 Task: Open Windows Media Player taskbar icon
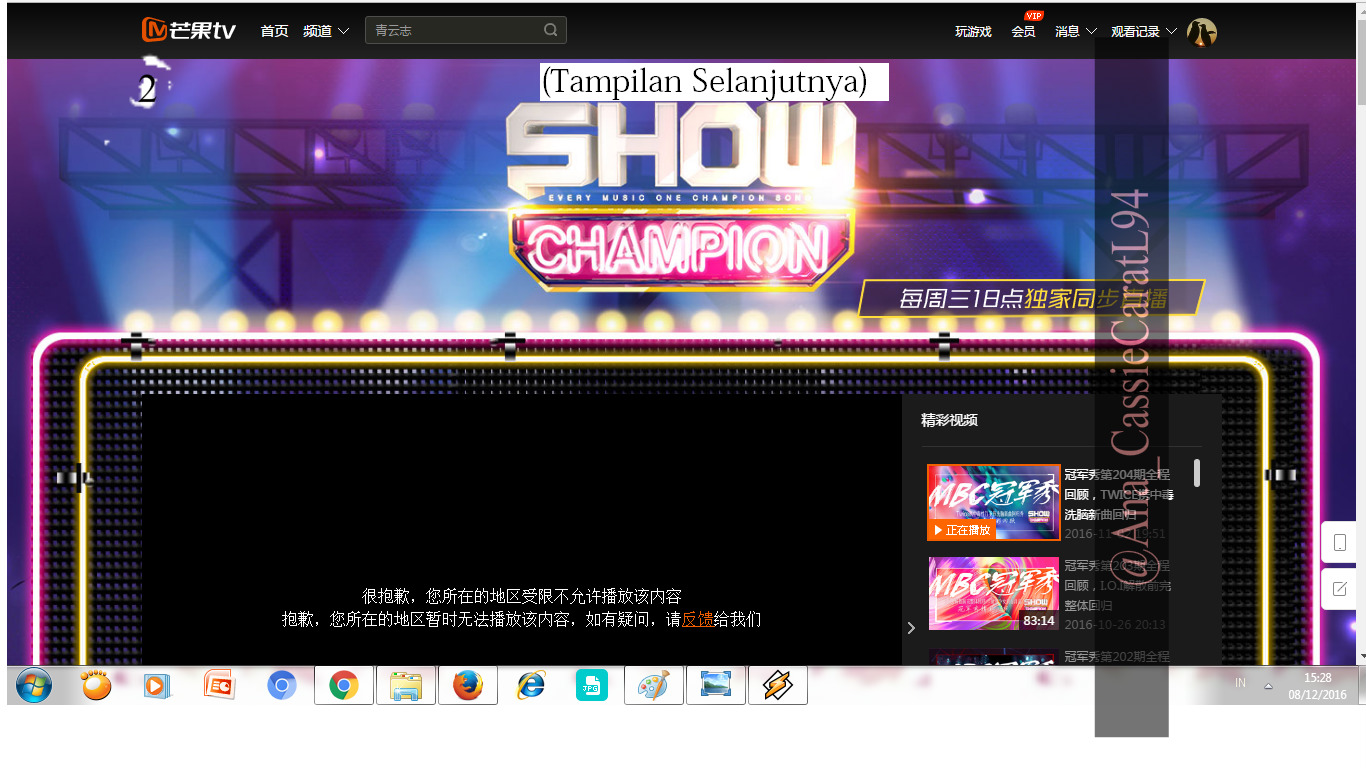tap(157, 685)
